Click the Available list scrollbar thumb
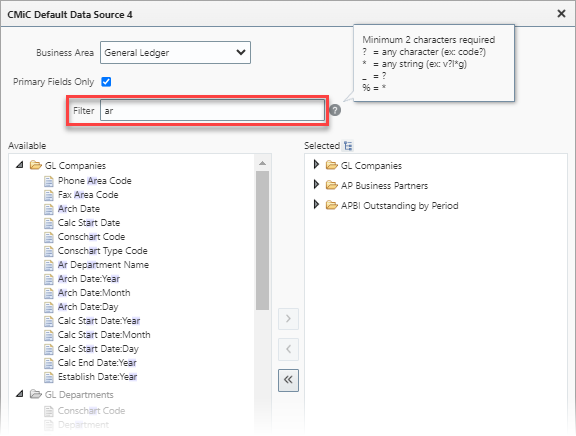Screen dimensions: 576x436 (x=262, y=241)
